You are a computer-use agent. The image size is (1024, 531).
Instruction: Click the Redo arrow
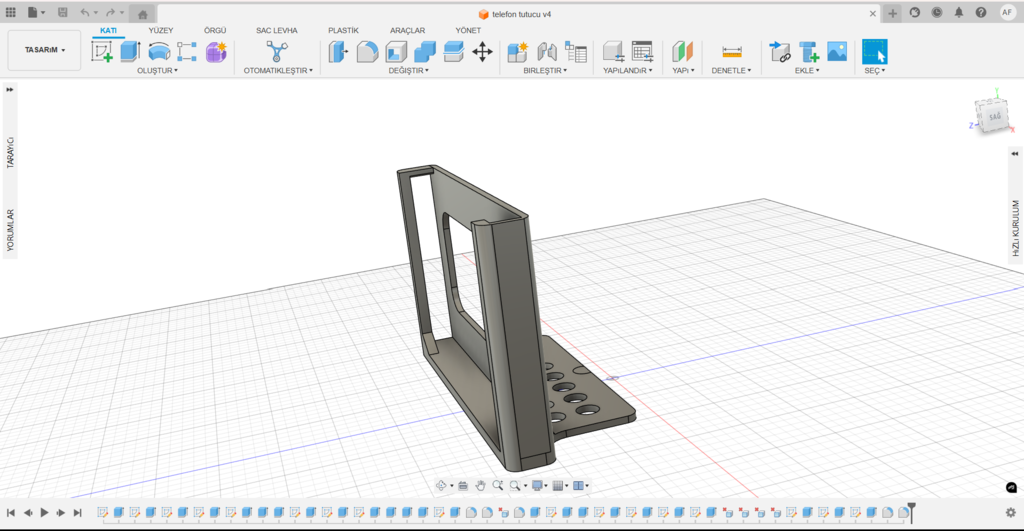(x=110, y=12)
